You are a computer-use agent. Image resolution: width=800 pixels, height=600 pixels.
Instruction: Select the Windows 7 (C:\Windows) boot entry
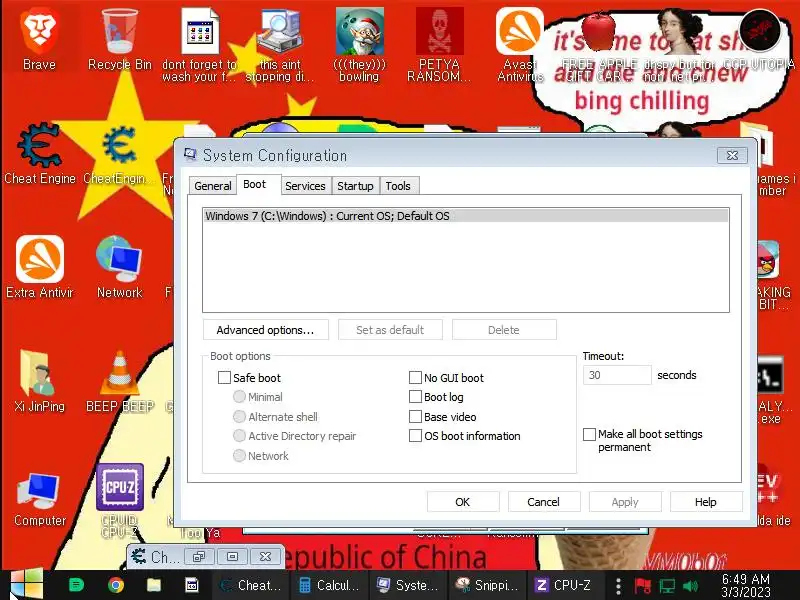[466, 216]
